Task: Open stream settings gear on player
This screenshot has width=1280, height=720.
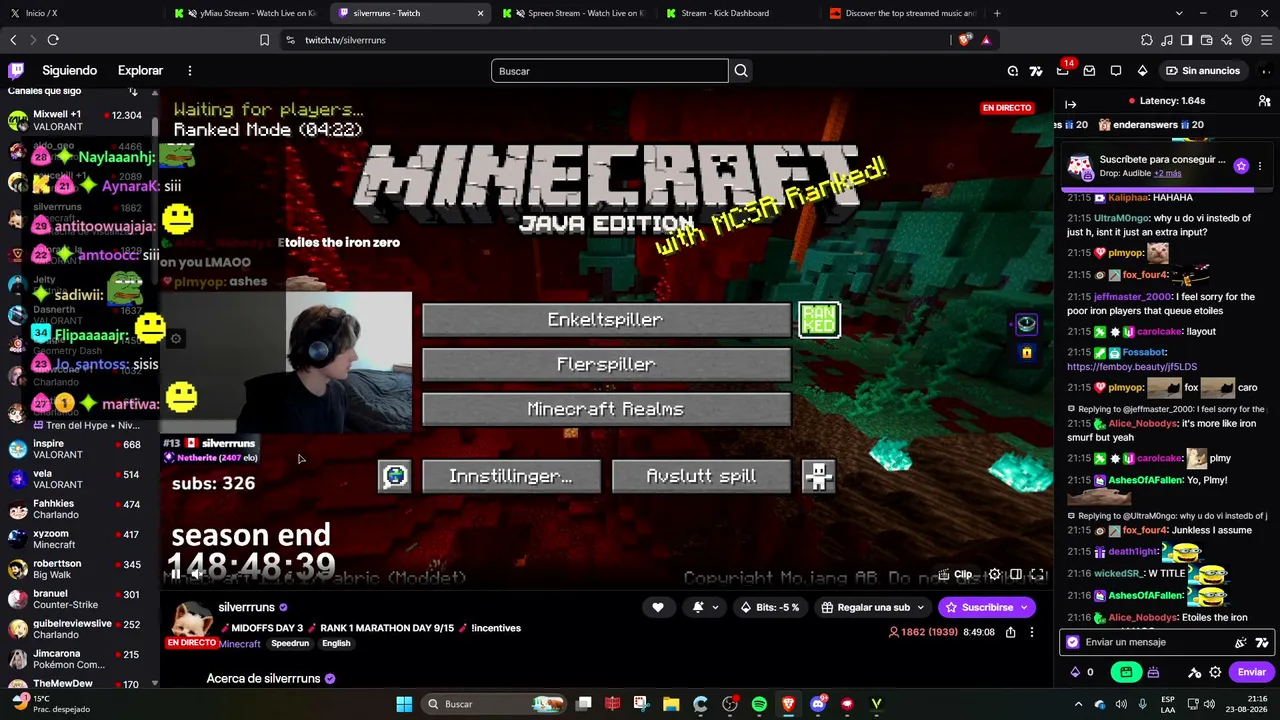Action: pyautogui.click(x=994, y=574)
